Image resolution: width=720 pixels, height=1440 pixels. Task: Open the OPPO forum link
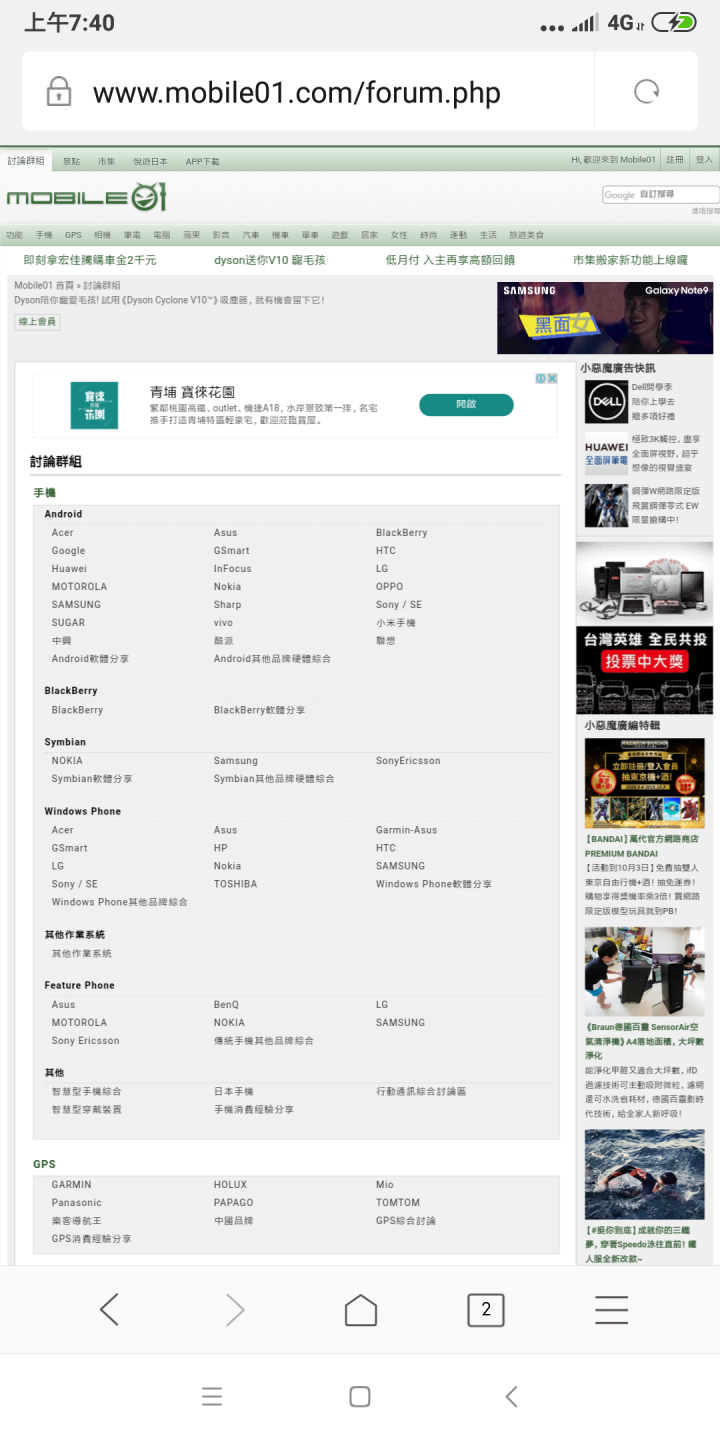tap(389, 587)
